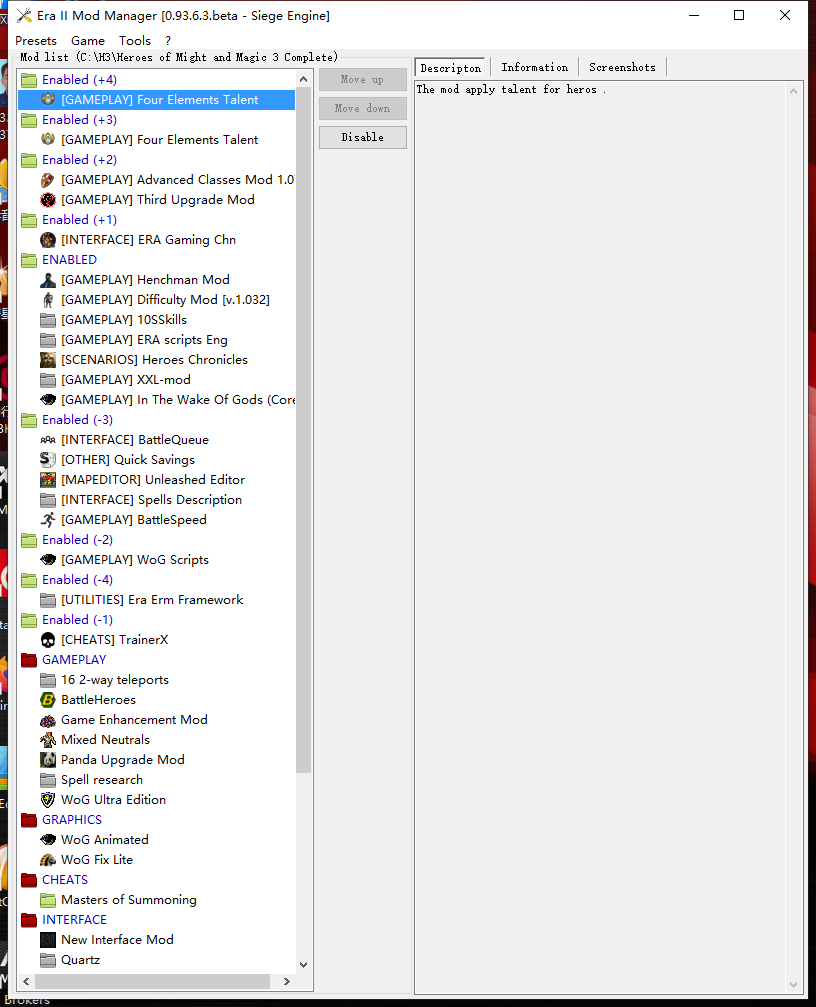Collapse the red CHEATS category folder
Screen dimensions: 816x1007
click(x=29, y=880)
